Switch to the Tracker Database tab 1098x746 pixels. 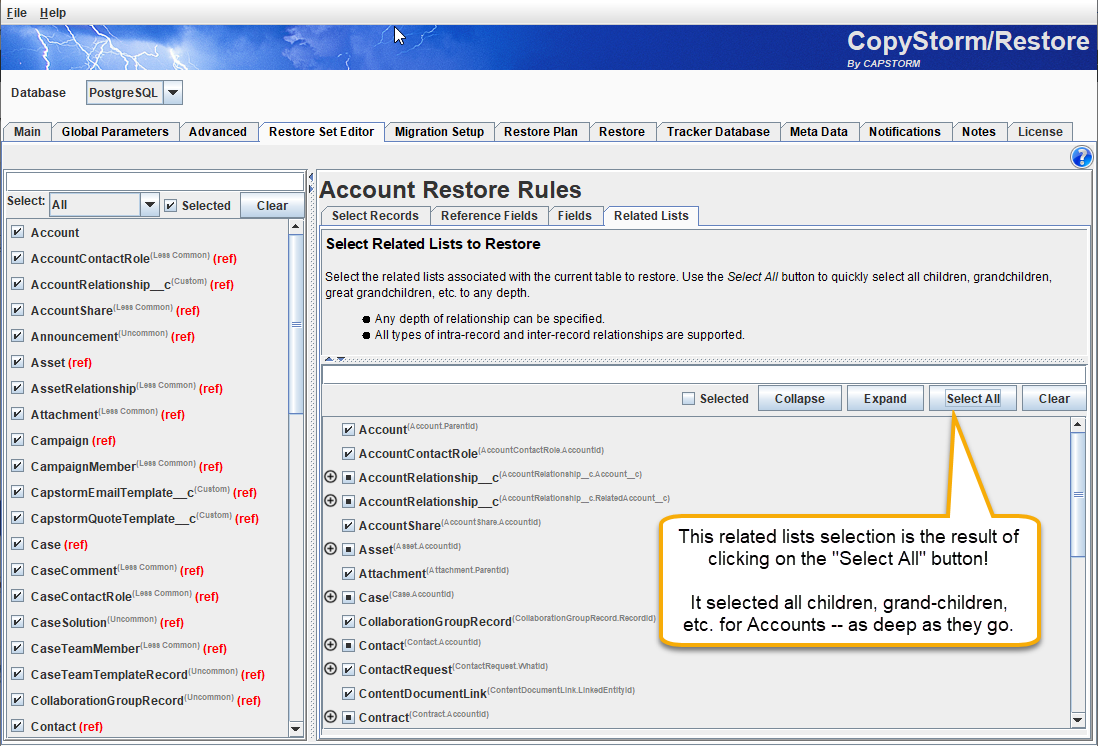click(718, 132)
